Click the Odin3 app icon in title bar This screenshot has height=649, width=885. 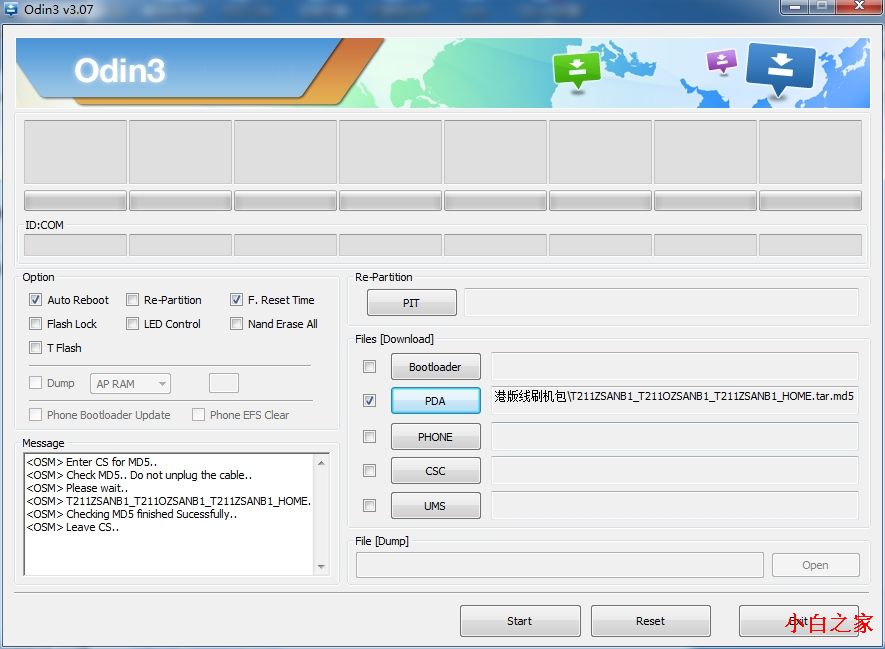(11, 9)
